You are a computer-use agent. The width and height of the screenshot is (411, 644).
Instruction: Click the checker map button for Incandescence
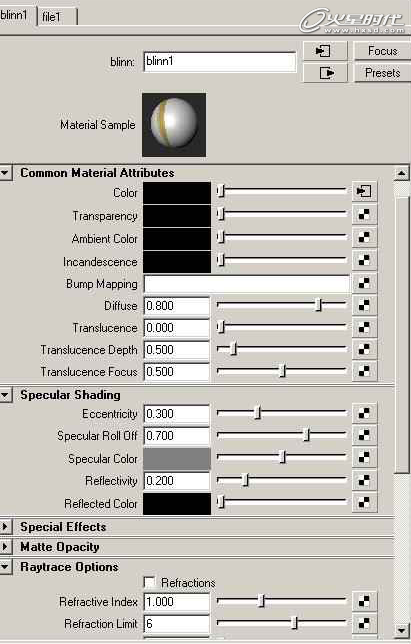coord(364,260)
